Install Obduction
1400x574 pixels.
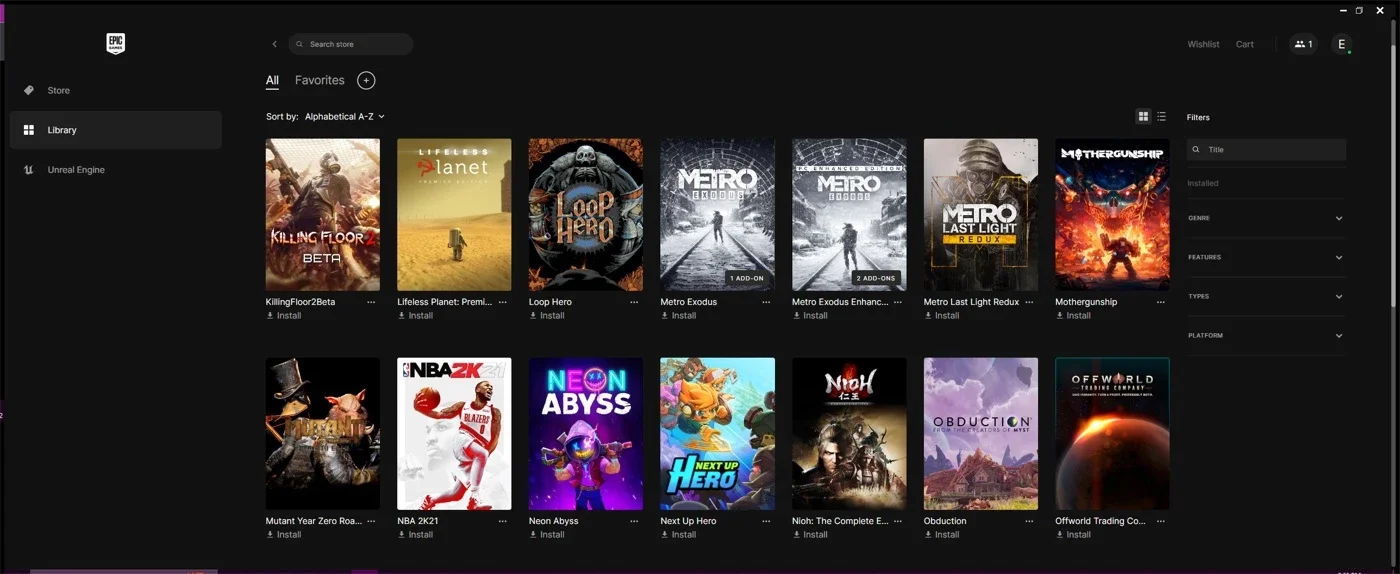point(942,535)
